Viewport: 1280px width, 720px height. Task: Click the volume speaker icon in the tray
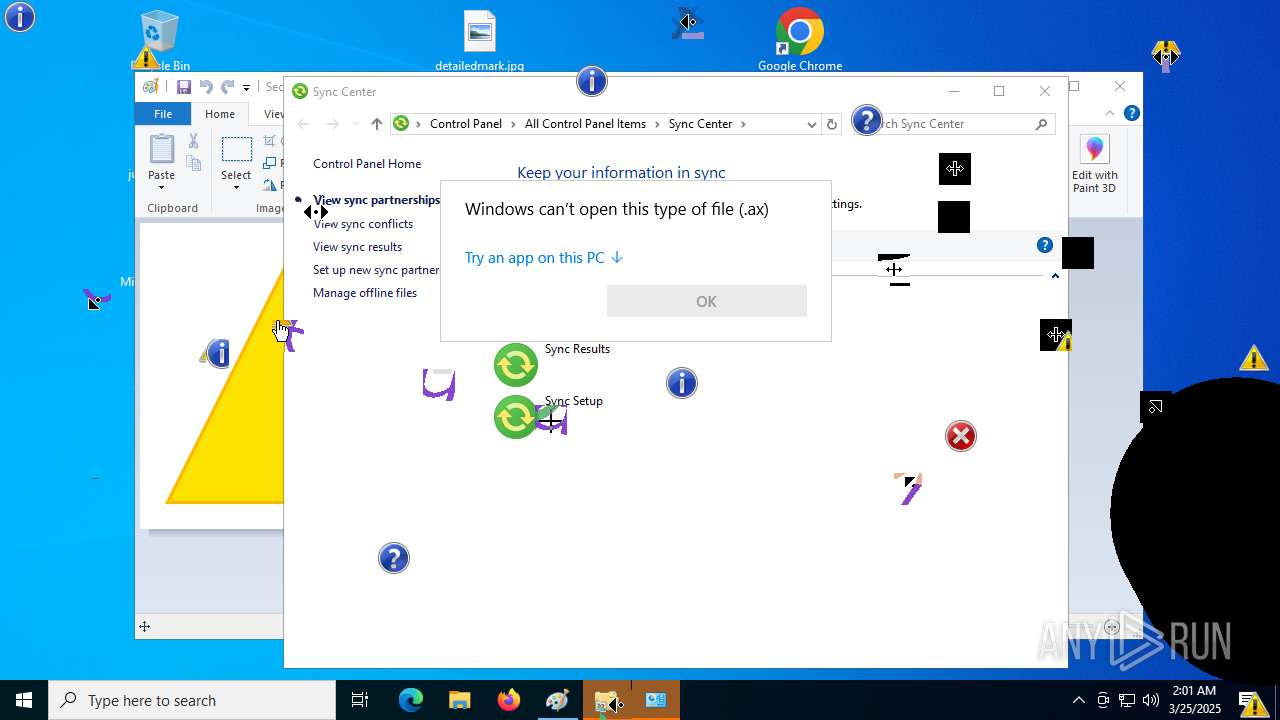pyautogui.click(x=1151, y=700)
